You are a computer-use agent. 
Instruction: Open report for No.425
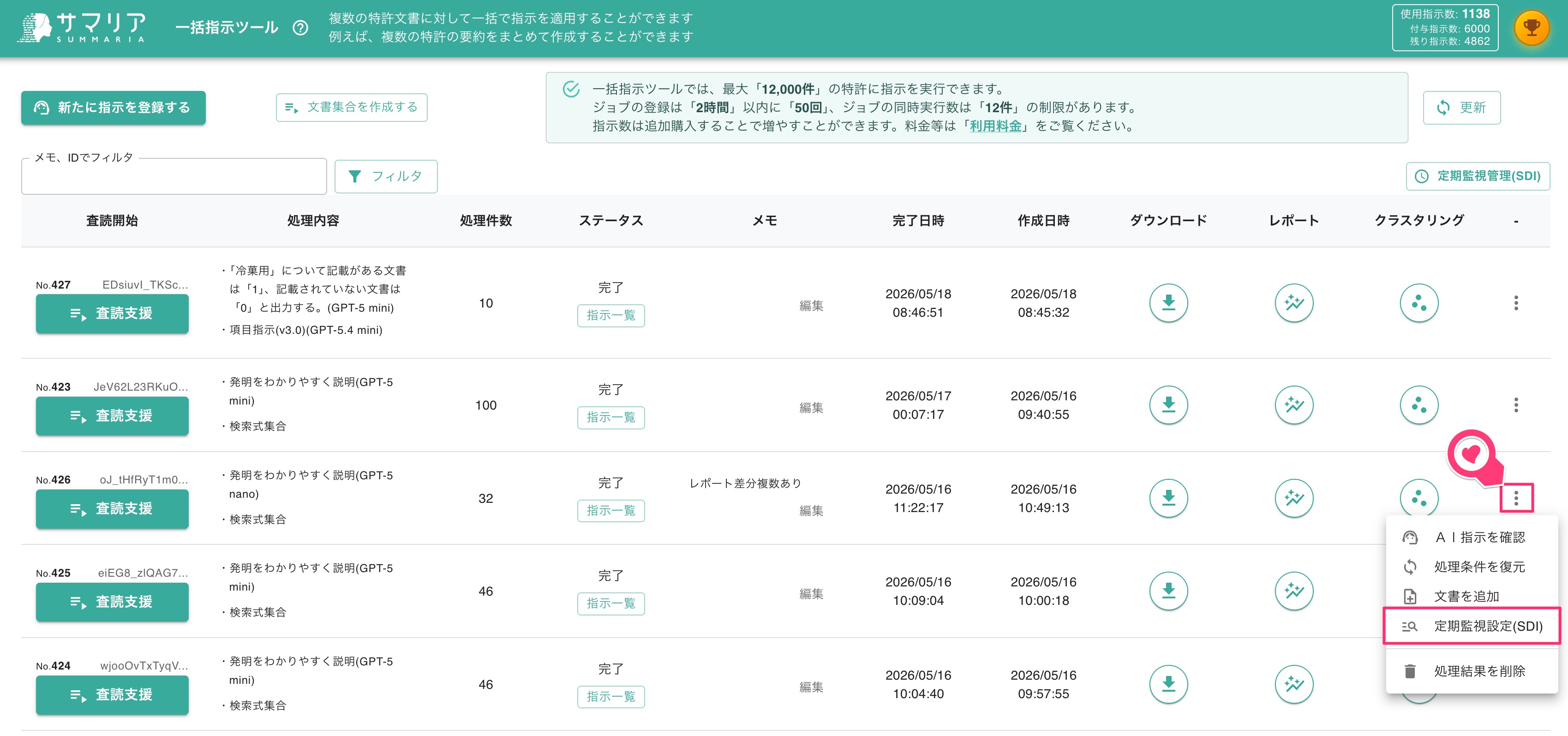point(1293,591)
